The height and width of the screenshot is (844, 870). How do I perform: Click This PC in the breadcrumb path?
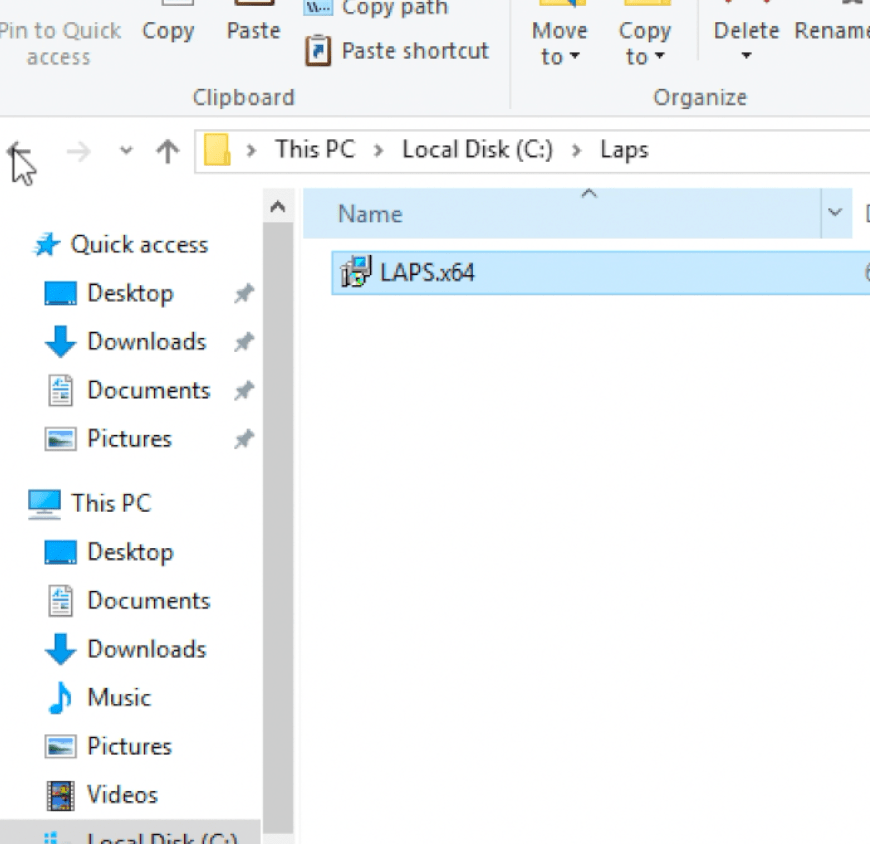(314, 148)
